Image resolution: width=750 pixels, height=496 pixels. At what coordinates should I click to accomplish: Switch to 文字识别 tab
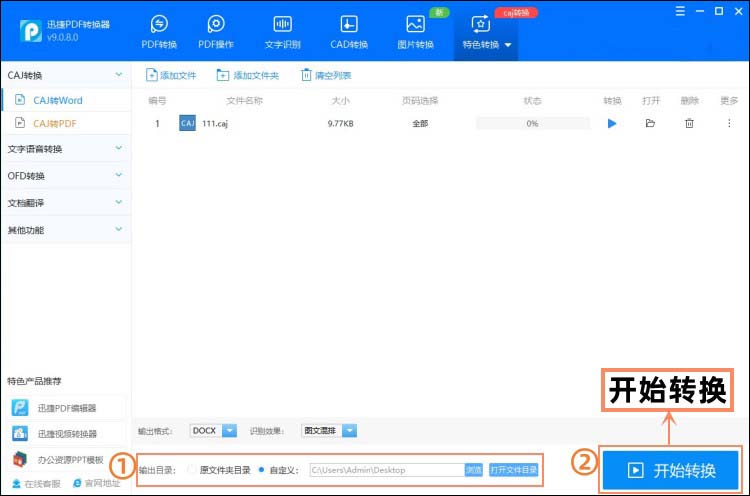282,32
